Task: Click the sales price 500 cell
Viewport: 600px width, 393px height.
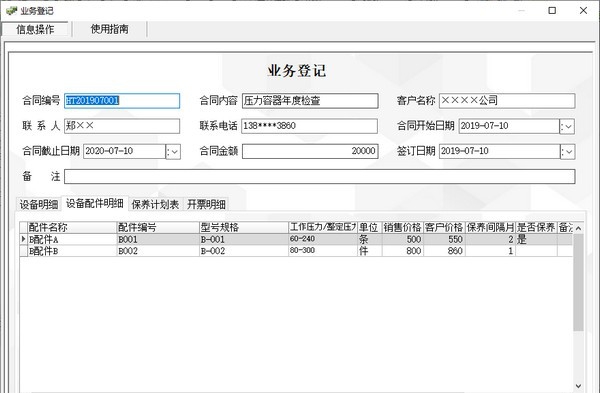Action: click(x=403, y=240)
